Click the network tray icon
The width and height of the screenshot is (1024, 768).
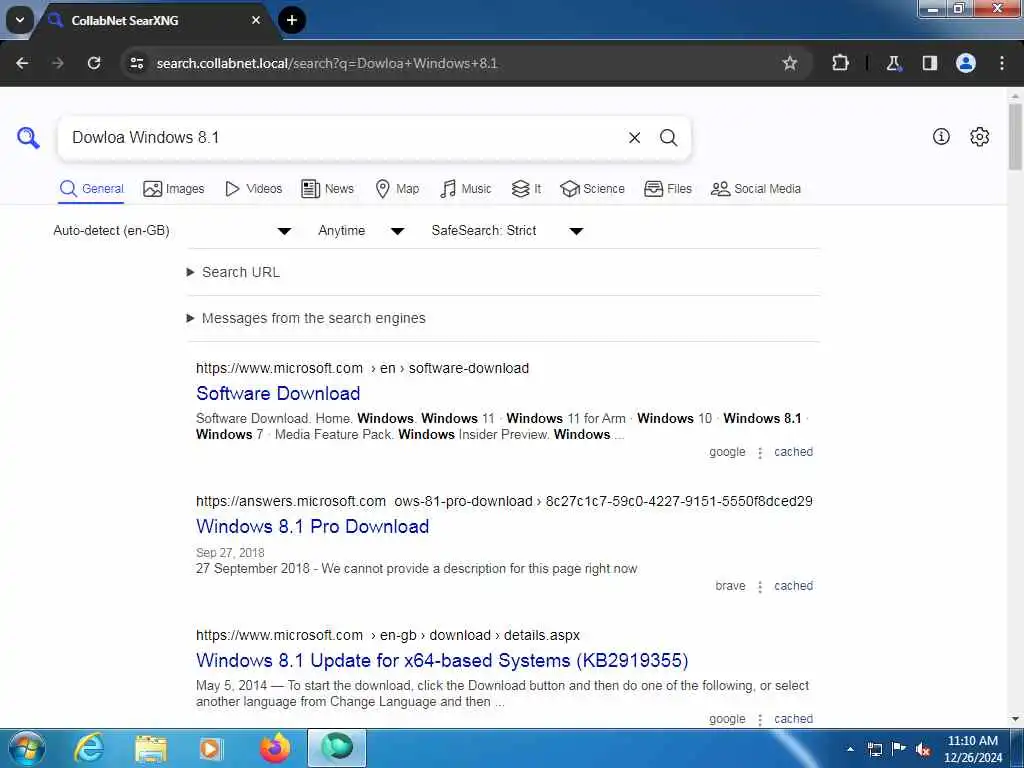[x=874, y=749]
